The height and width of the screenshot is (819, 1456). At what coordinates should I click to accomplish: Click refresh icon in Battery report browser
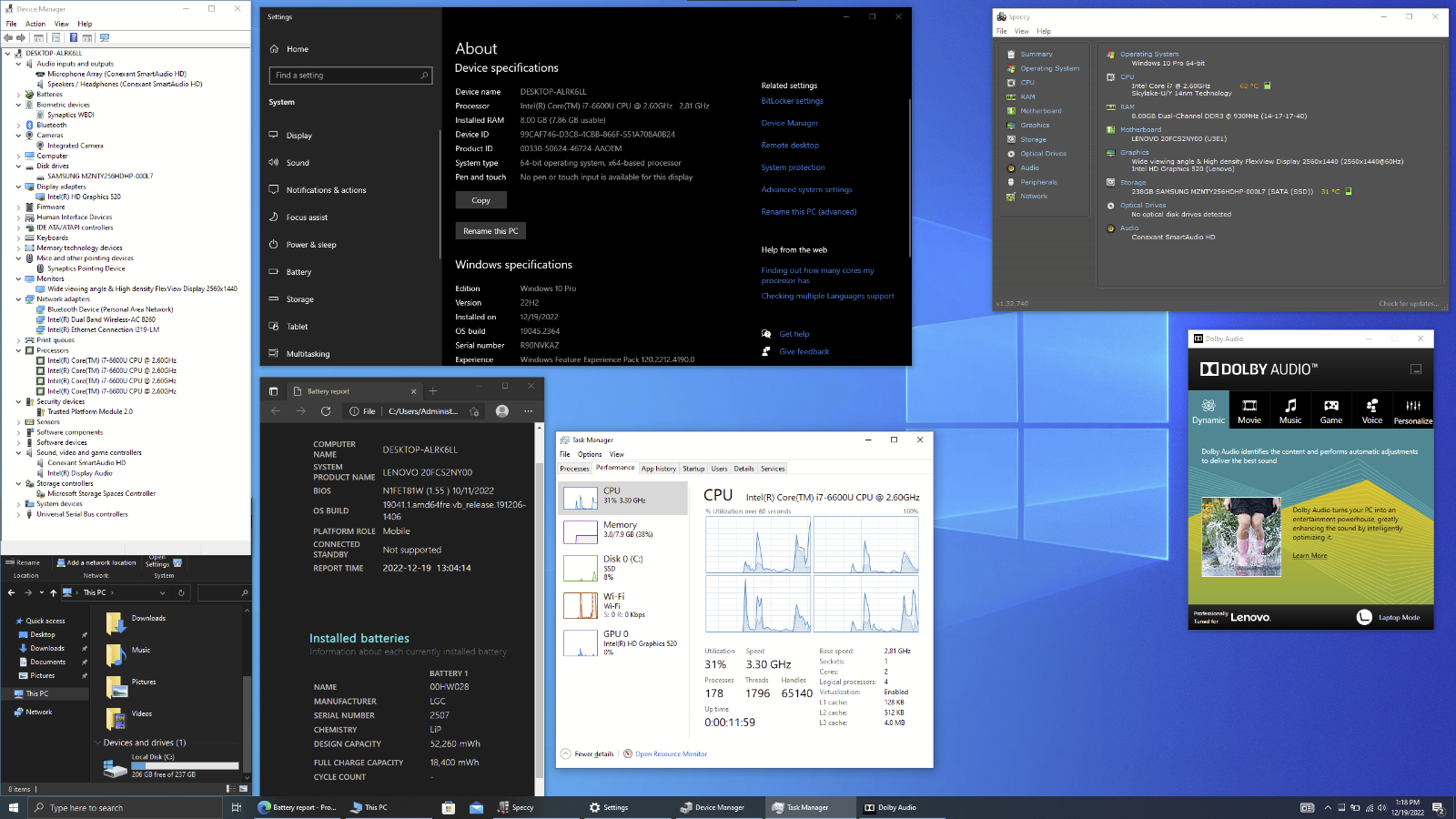click(326, 411)
